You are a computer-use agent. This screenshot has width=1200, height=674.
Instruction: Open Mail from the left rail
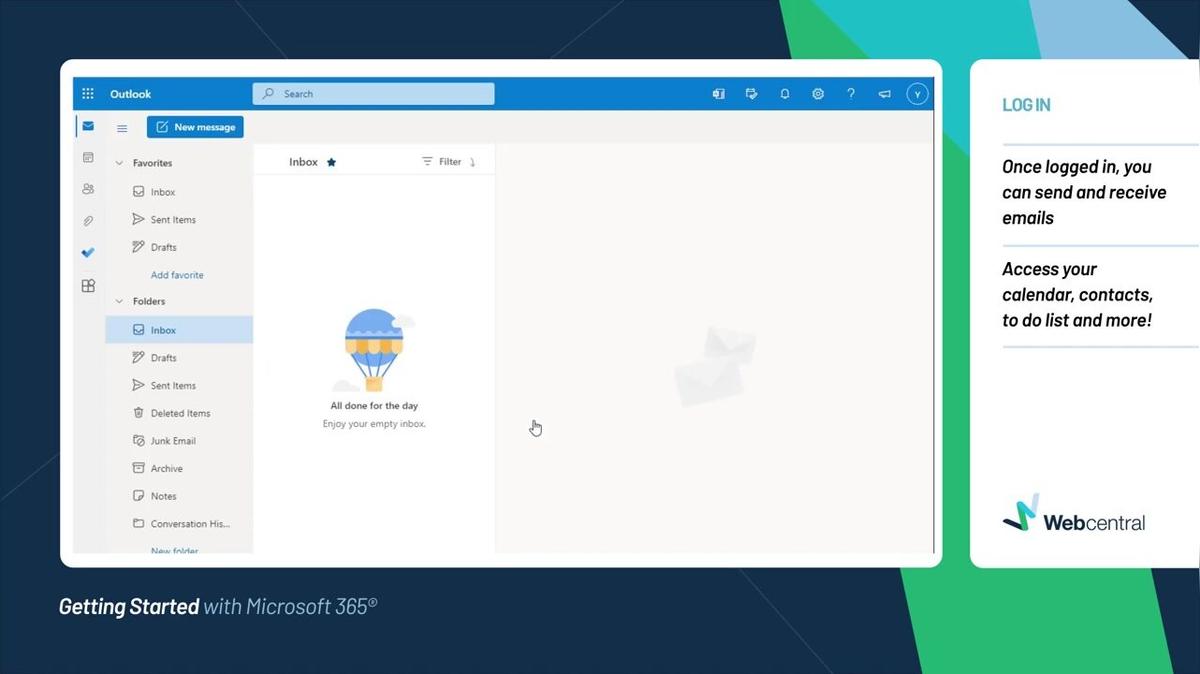coord(88,126)
